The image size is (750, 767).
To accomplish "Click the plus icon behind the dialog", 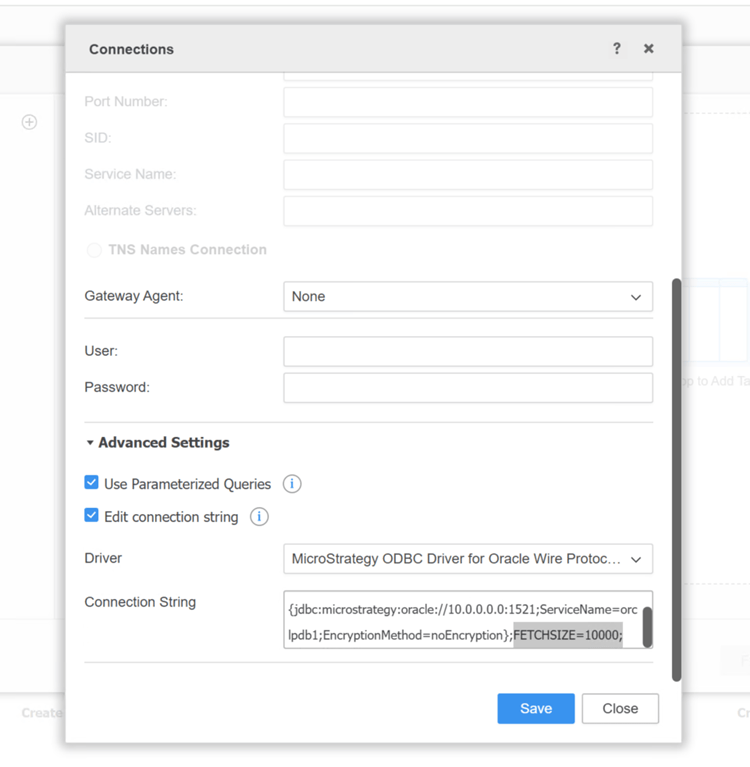I will pos(30,122).
